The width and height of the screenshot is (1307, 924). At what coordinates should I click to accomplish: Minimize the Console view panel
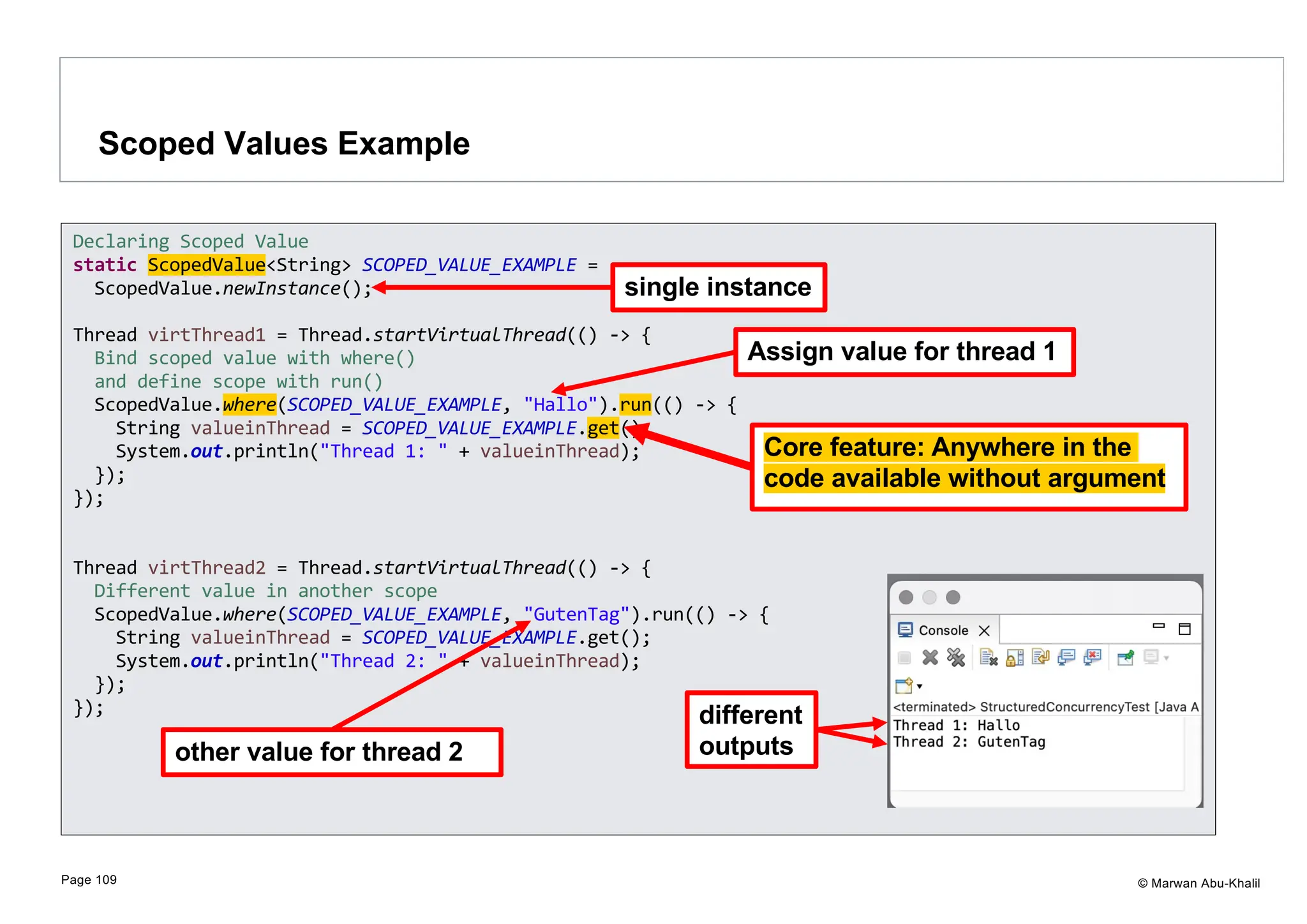[1159, 627]
